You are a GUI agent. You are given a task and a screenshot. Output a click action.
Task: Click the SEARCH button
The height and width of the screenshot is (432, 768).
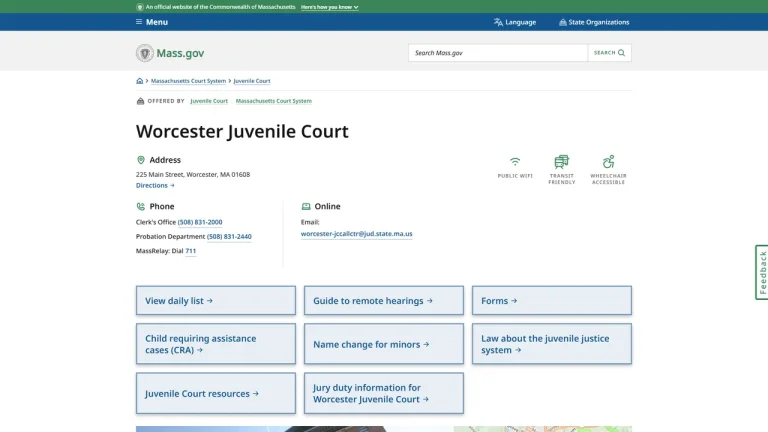[x=609, y=53]
